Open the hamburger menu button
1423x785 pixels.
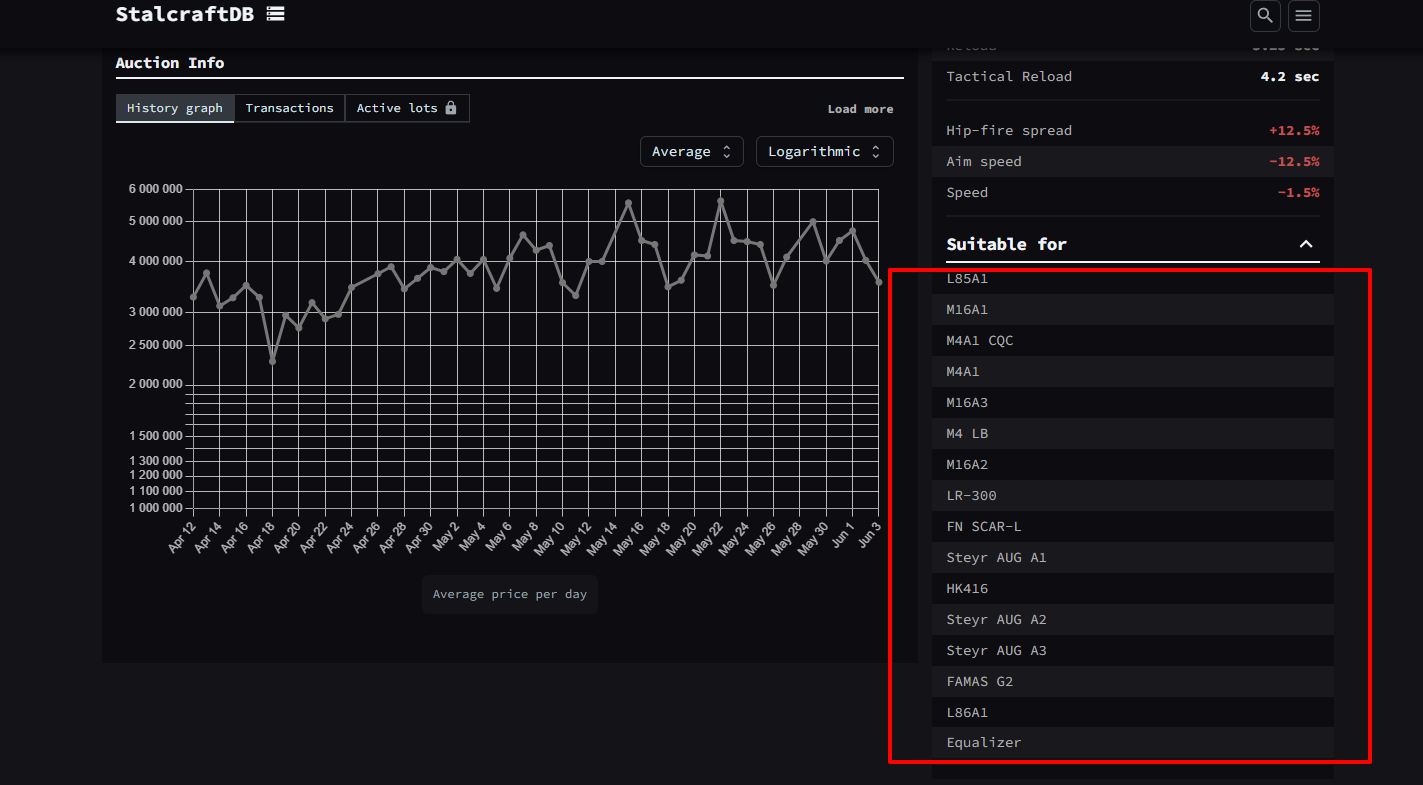(1304, 15)
